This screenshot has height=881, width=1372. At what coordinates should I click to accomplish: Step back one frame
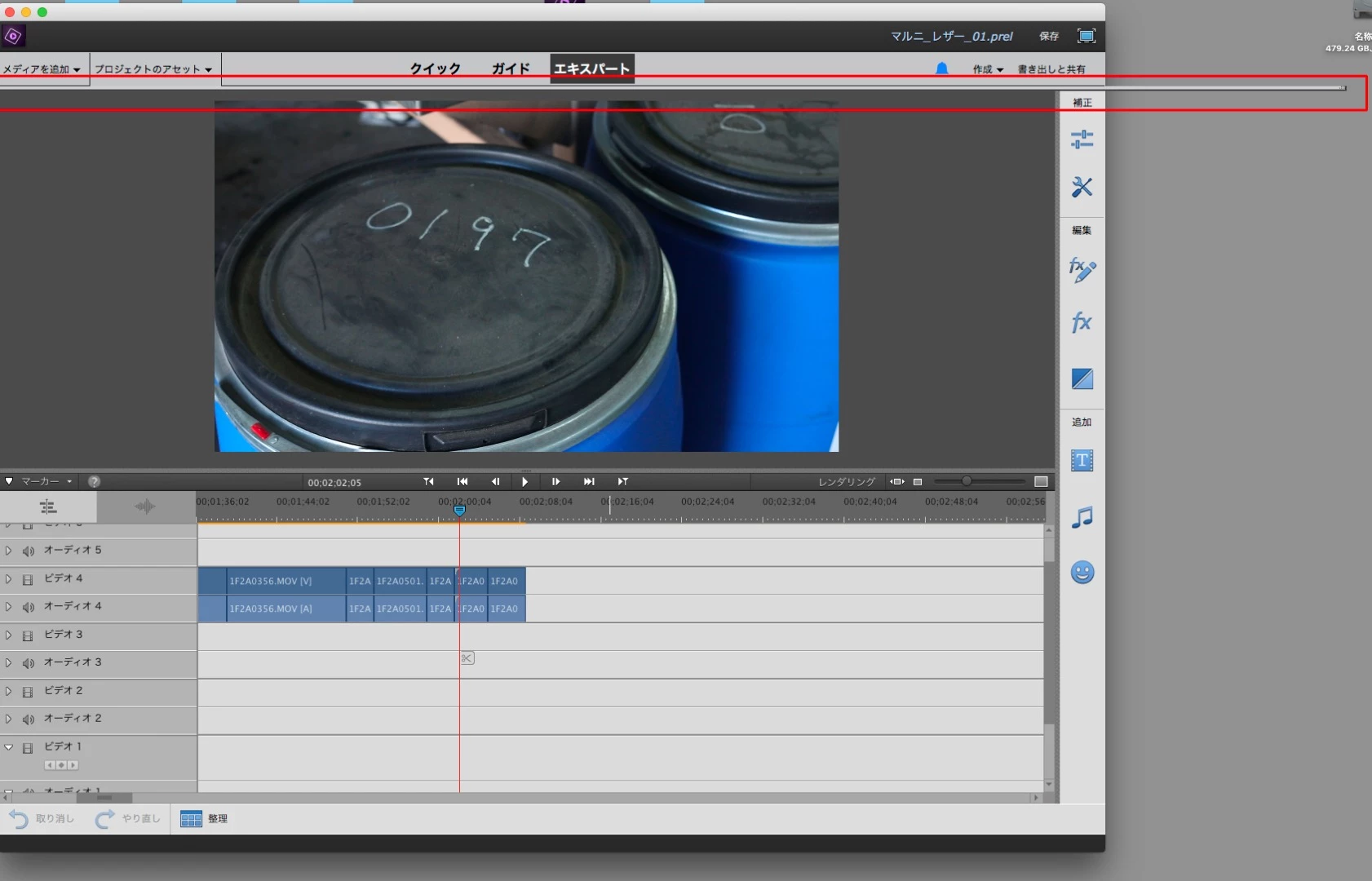pyautogui.click(x=495, y=482)
